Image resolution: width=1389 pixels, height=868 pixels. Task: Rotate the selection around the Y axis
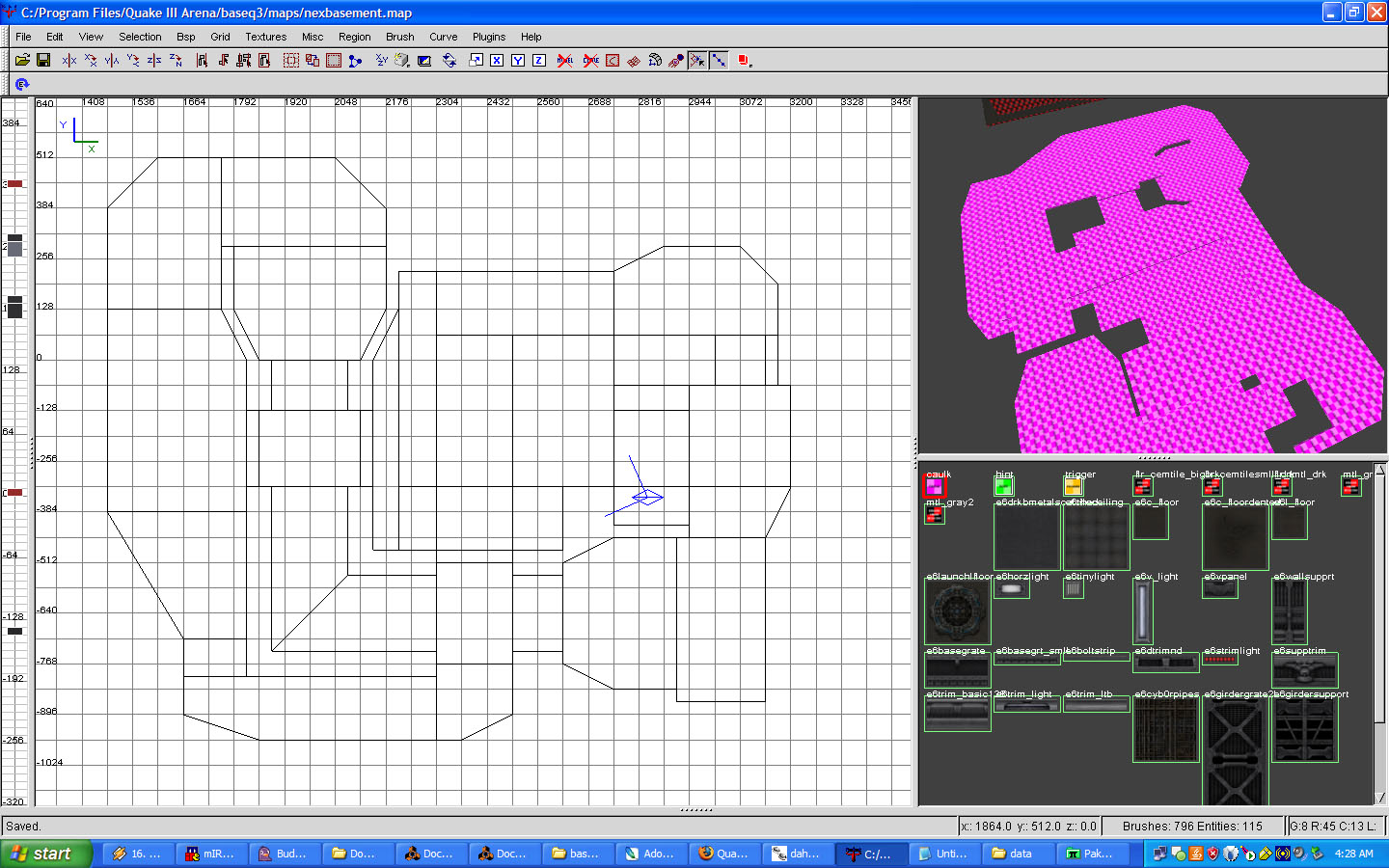tap(133, 60)
